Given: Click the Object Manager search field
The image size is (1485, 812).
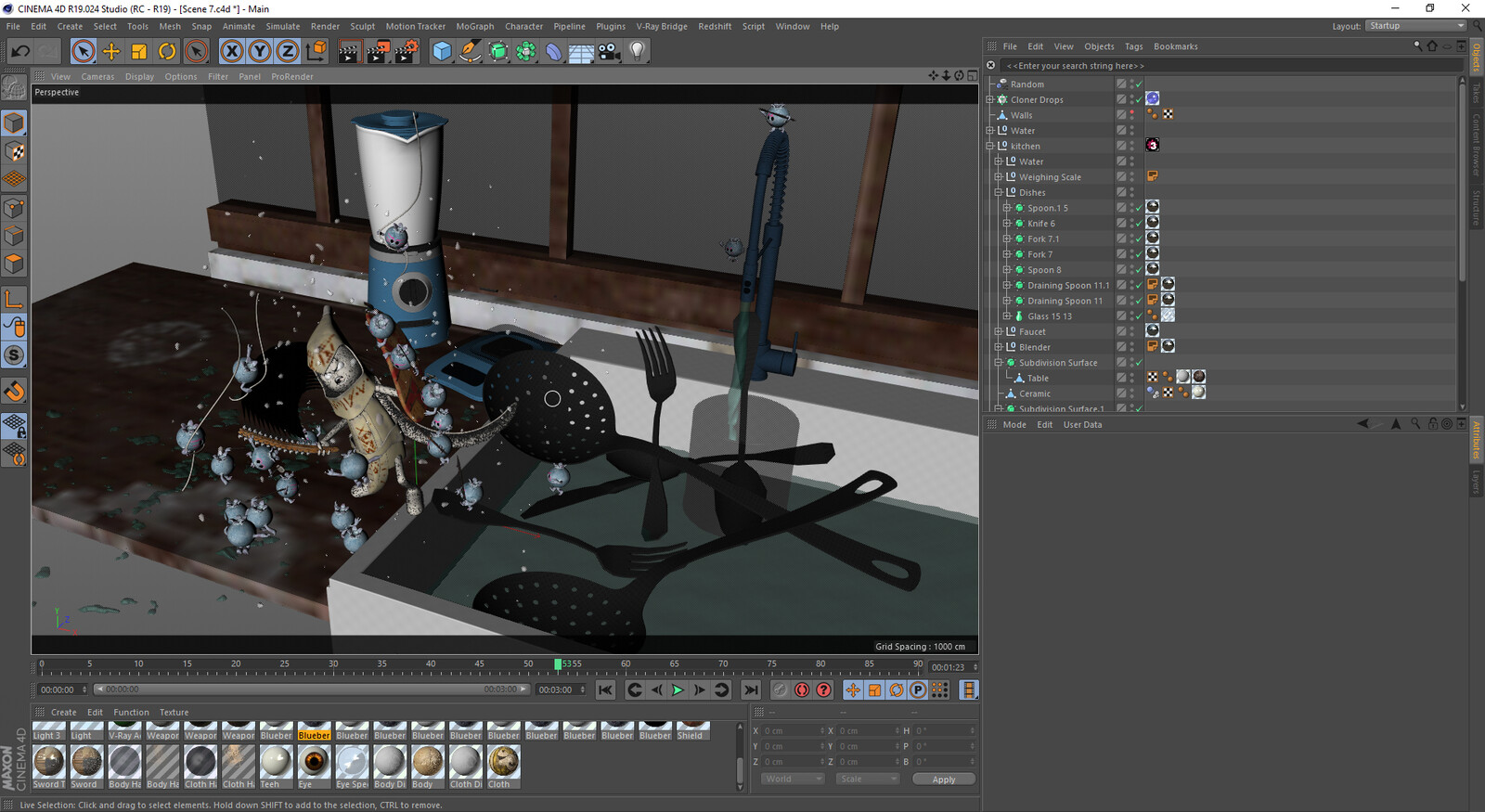Looking at the screenshot, I should click(x=1231, y=66).
